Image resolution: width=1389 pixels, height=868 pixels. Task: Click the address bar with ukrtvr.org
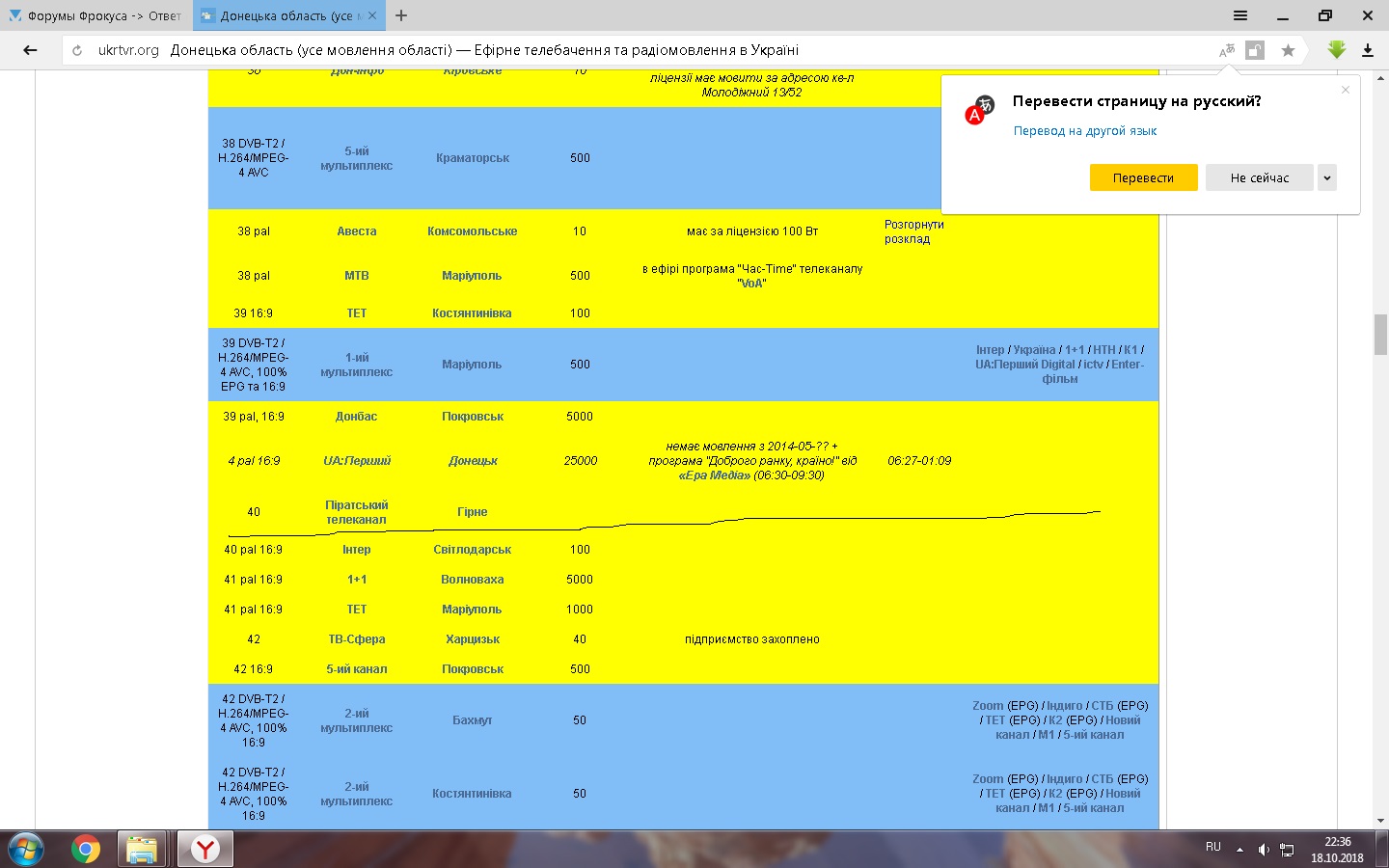(x=637, y=50)
